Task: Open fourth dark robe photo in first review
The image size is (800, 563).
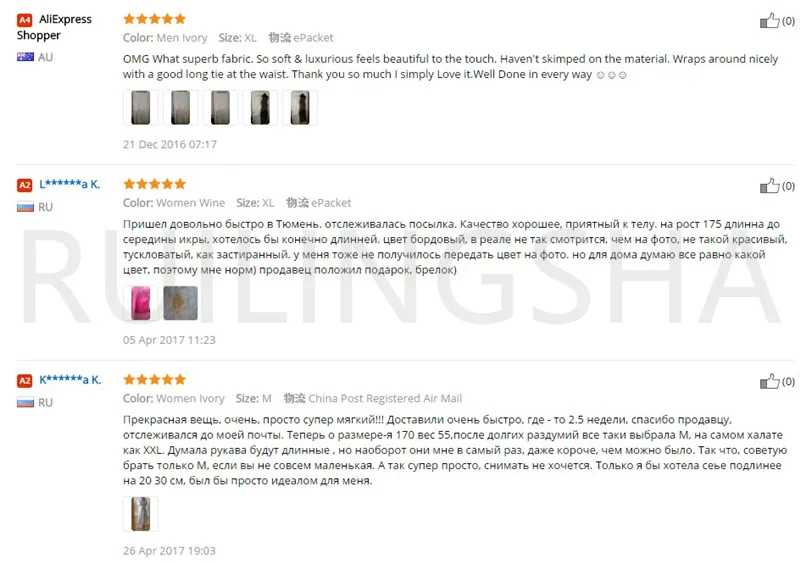Action: 260,108
